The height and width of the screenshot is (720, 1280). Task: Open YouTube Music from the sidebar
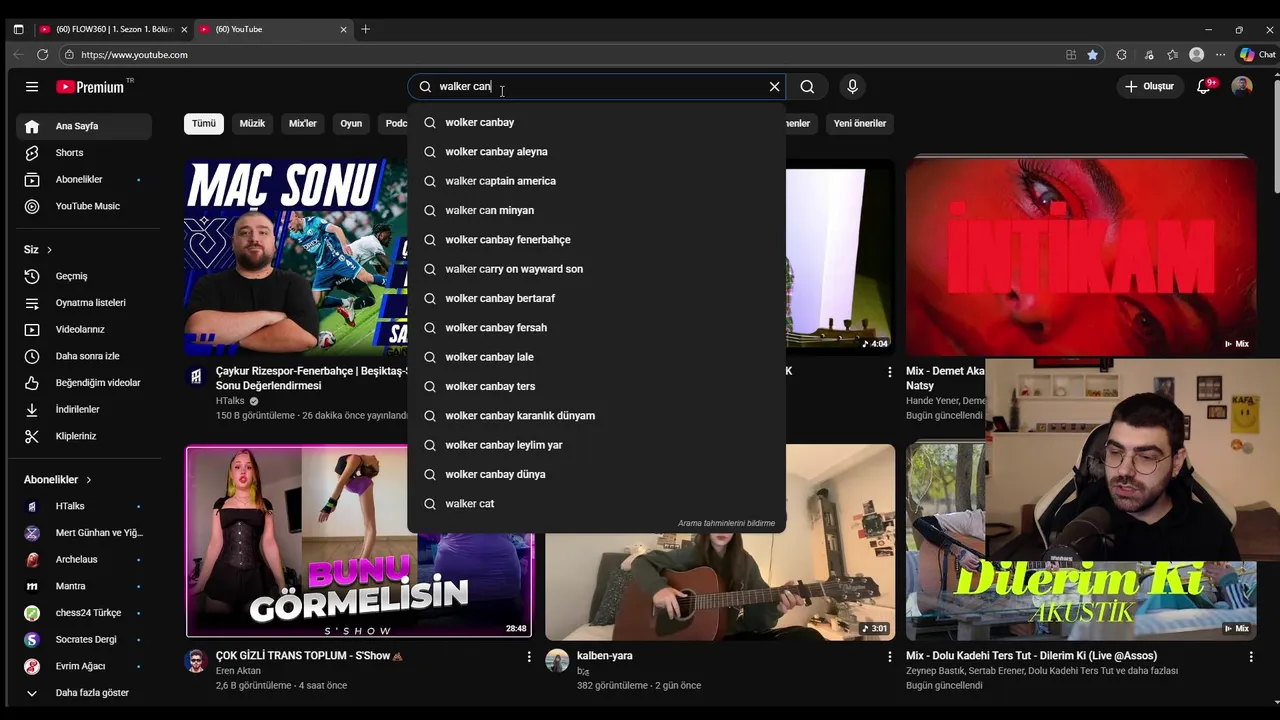click(x=84, y=206)
